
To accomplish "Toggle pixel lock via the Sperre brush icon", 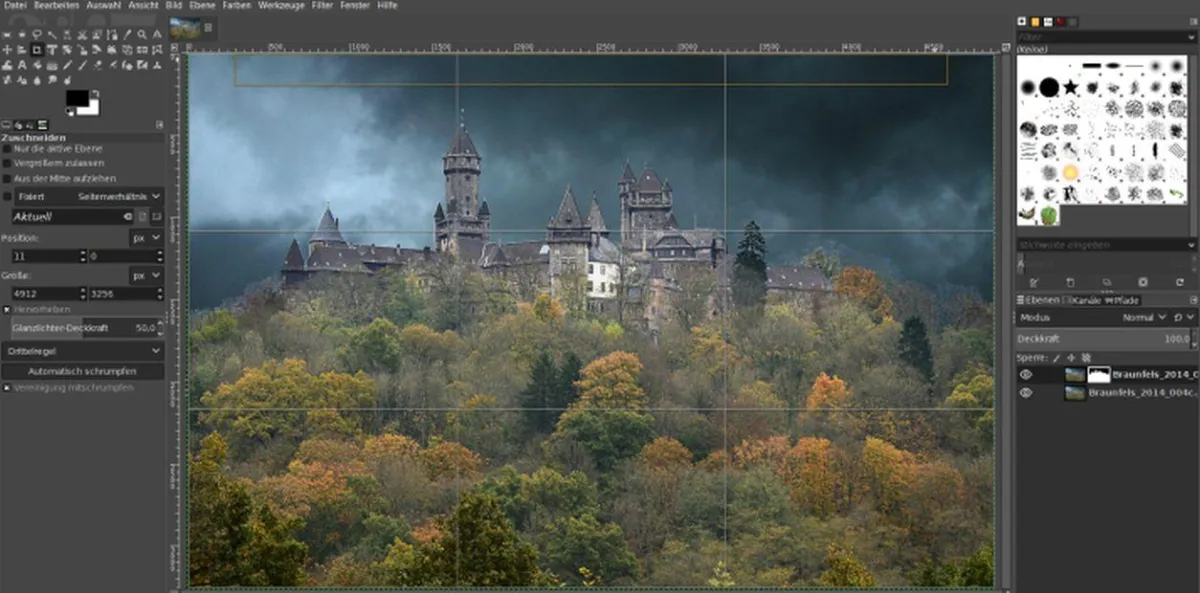I will tap(1054, 358).
